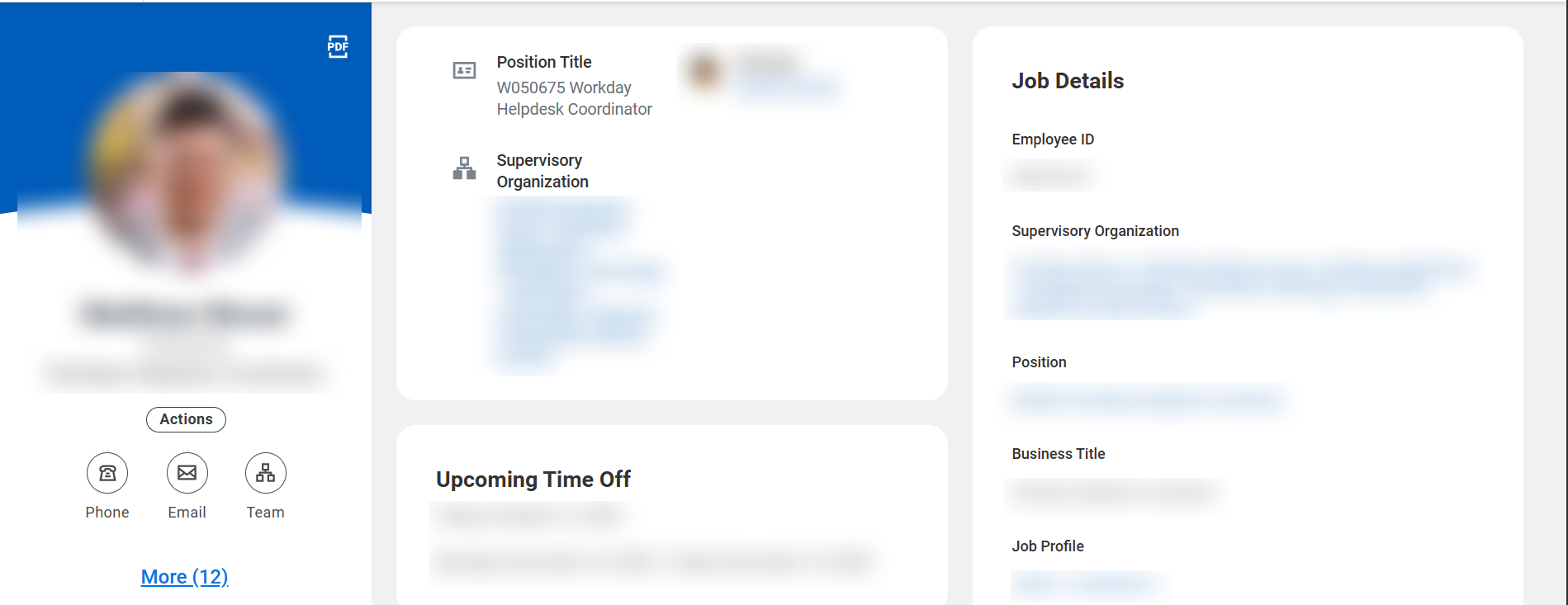1568x605 pixels.
Task: Click the Job Details heading
Action: [x=1068, y=81]
